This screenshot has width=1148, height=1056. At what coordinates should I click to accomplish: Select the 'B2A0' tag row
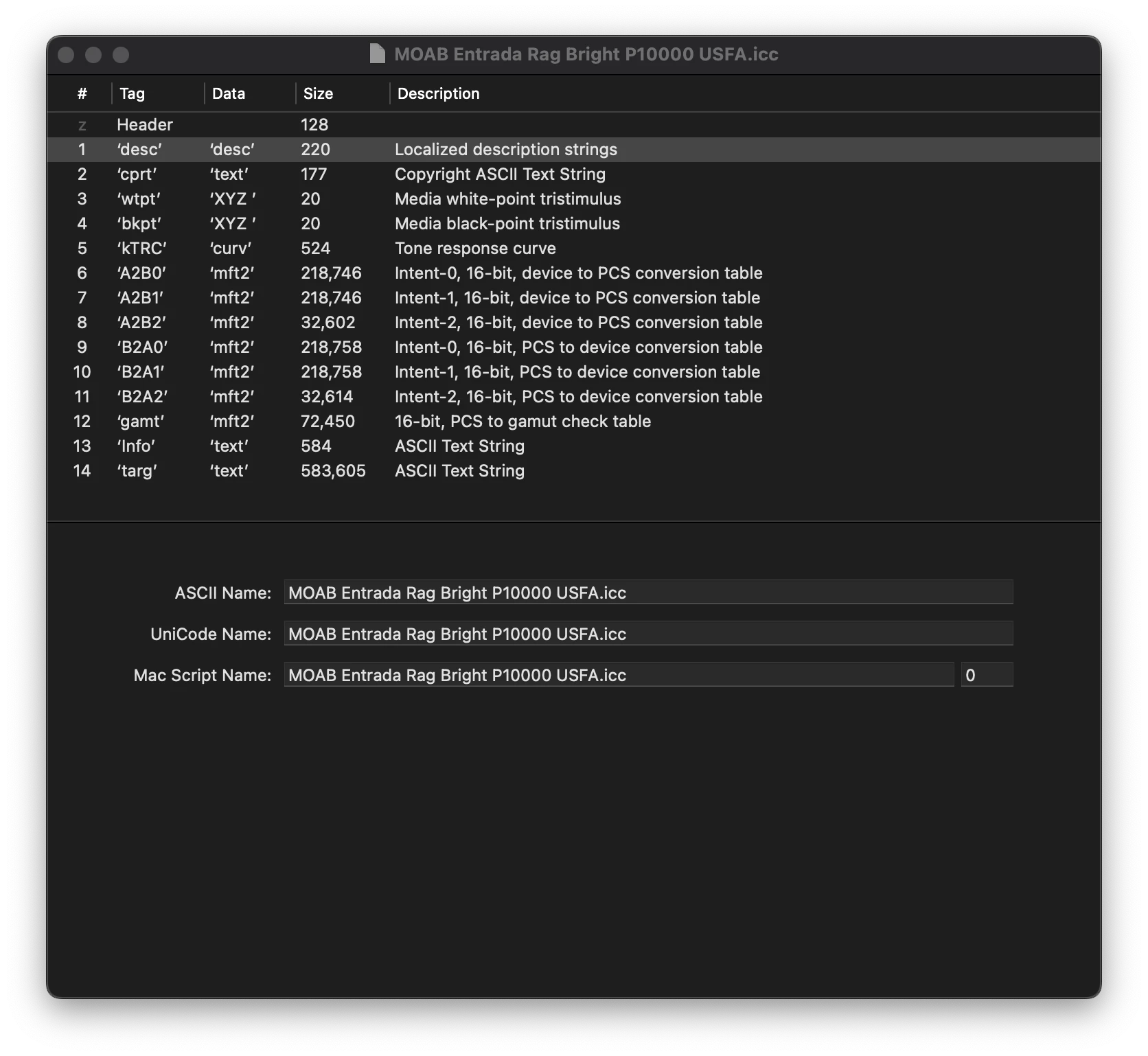pyautogui.click(x=574, y=347)
